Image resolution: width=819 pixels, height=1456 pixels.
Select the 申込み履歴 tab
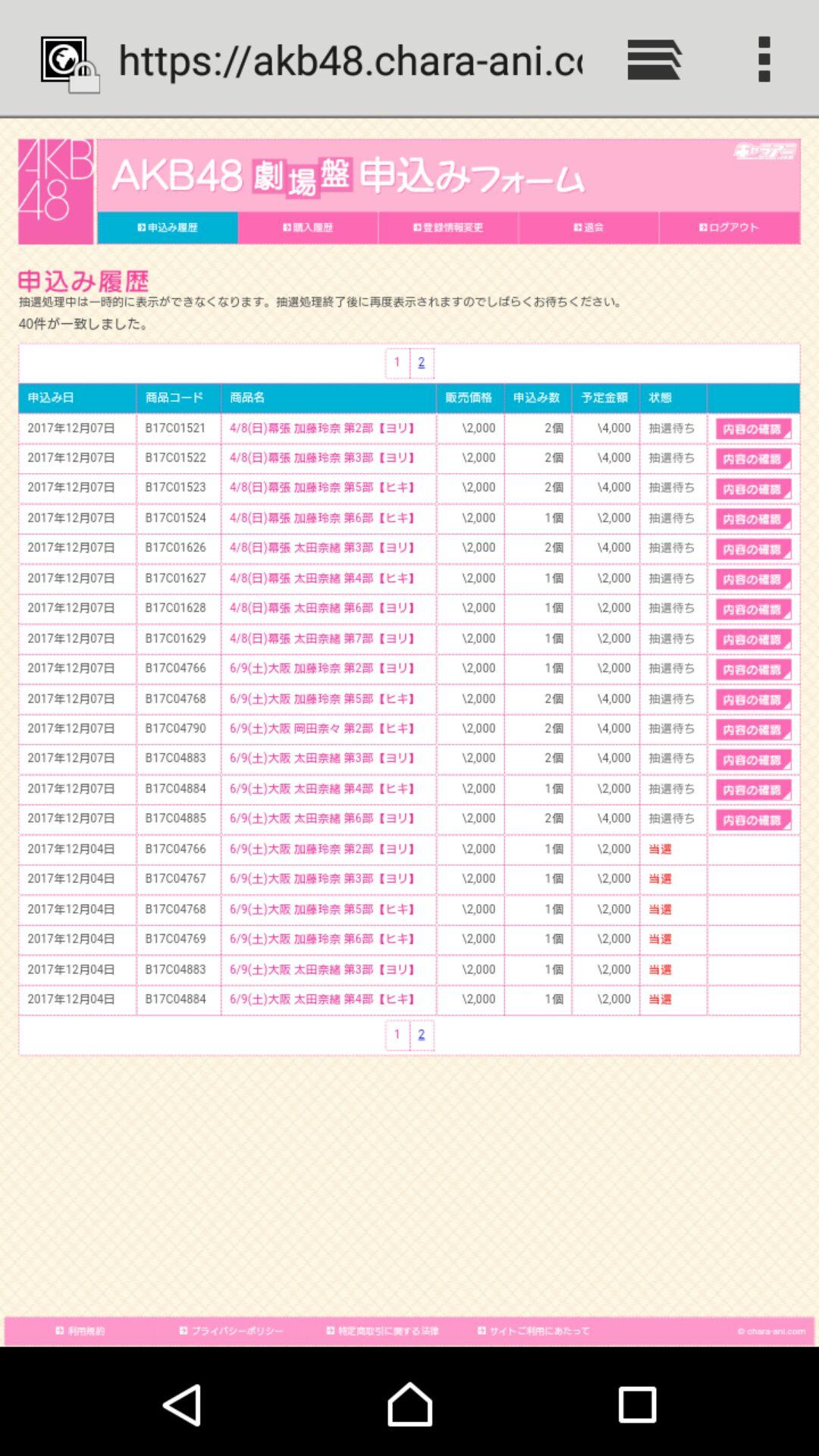click(168, 227)
